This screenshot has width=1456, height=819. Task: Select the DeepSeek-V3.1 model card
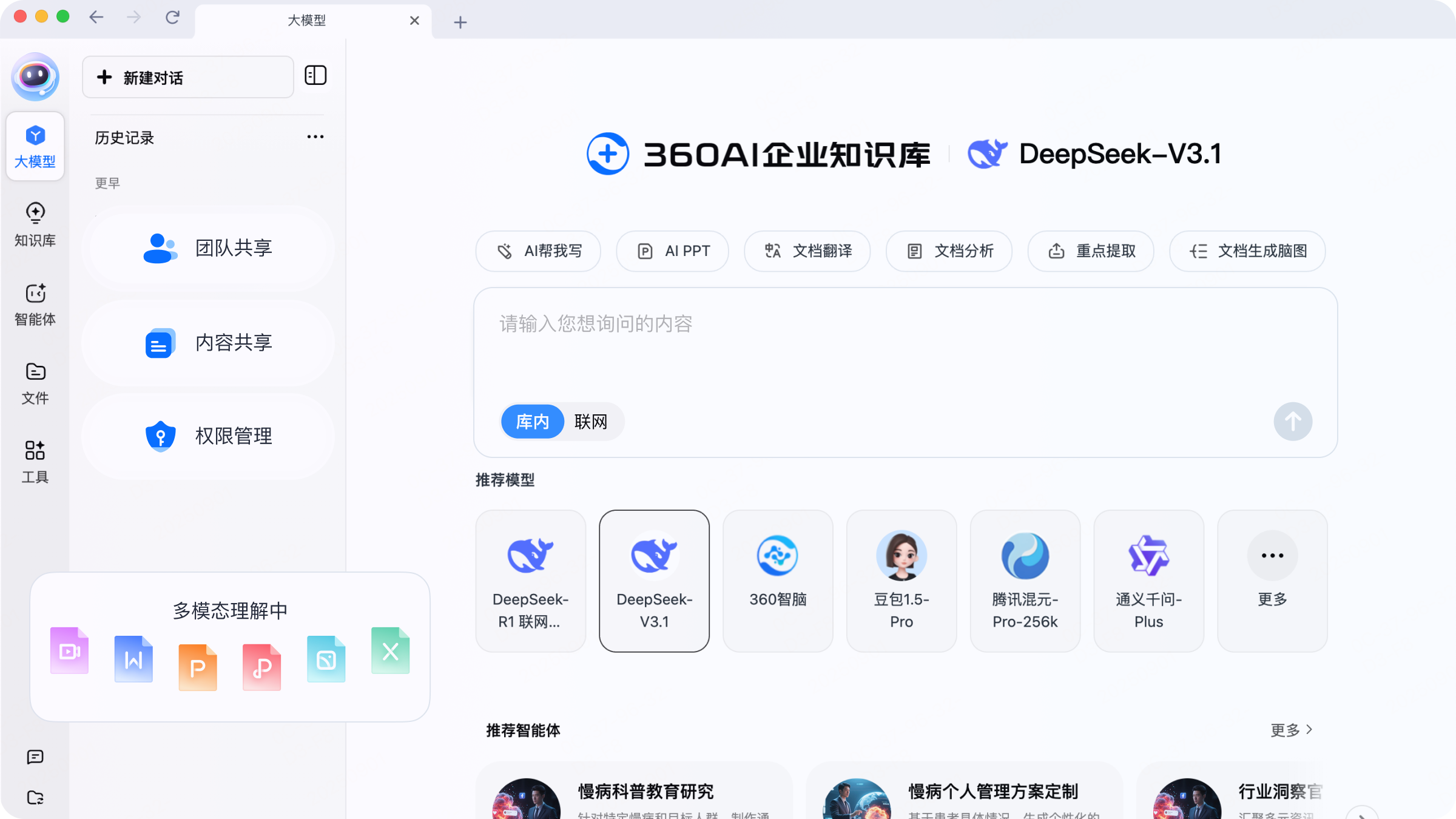tap(654, 581)
